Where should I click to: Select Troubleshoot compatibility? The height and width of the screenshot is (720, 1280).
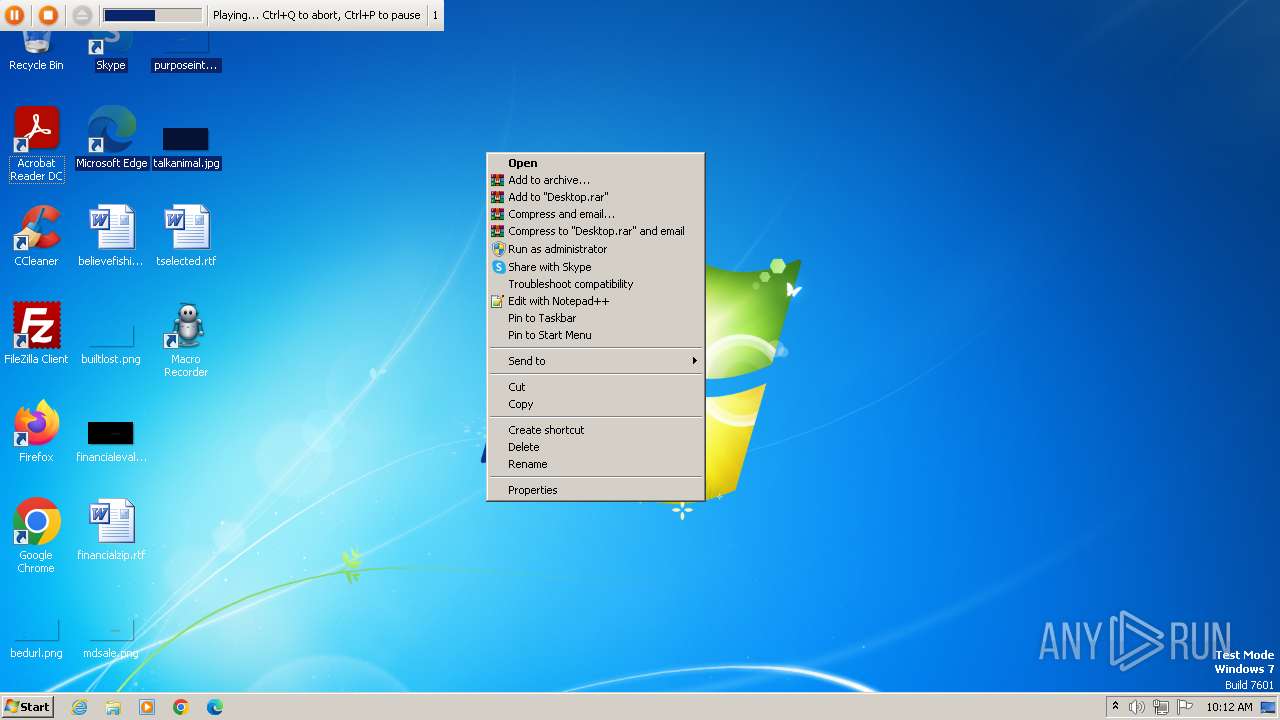click(595, 284)
